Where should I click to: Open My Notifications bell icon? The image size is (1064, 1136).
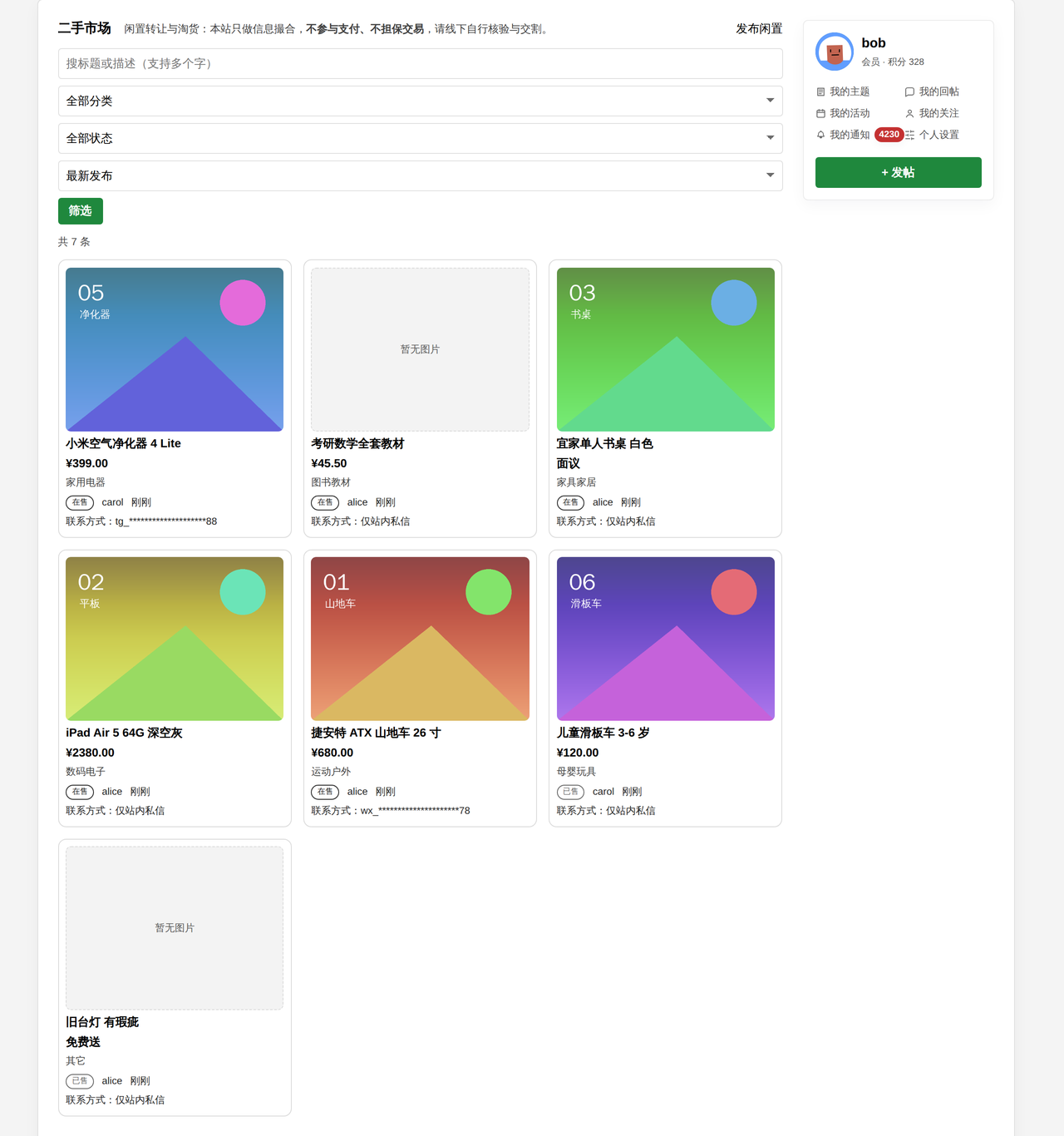(x=820, y=135)
